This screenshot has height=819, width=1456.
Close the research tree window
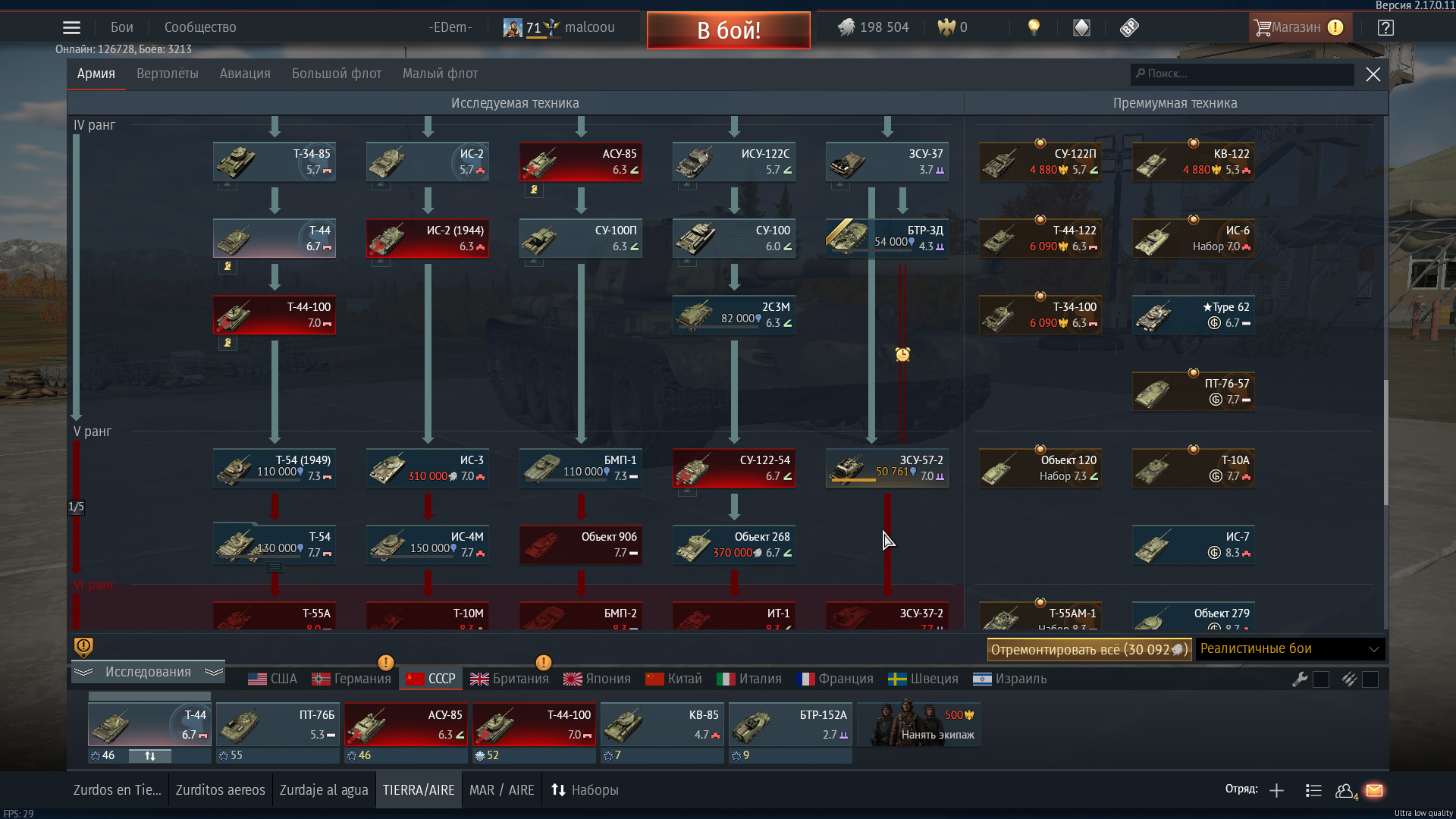1373,74
